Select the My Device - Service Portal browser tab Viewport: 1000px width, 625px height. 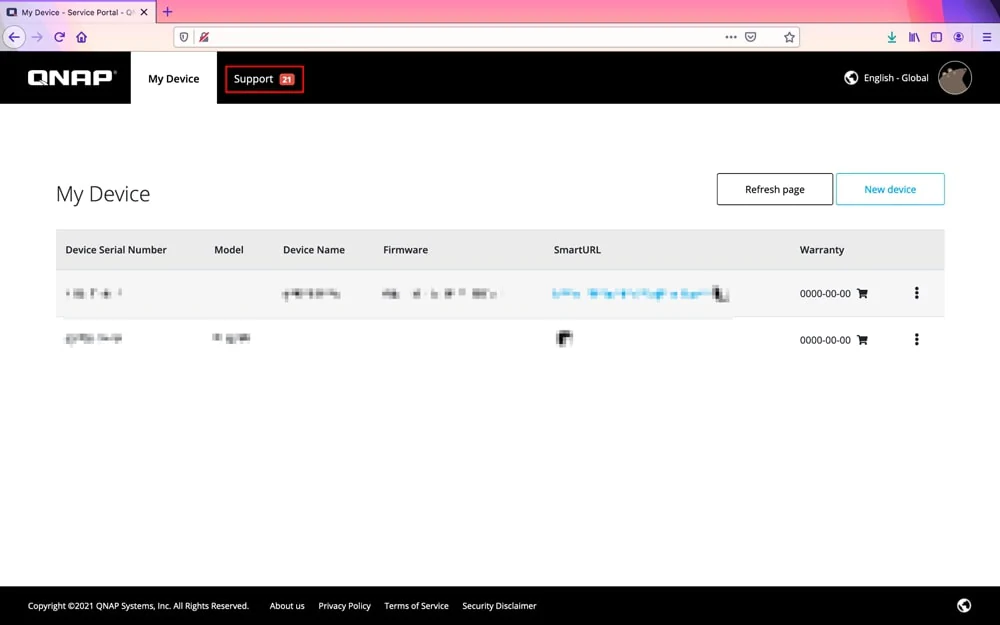78,12
